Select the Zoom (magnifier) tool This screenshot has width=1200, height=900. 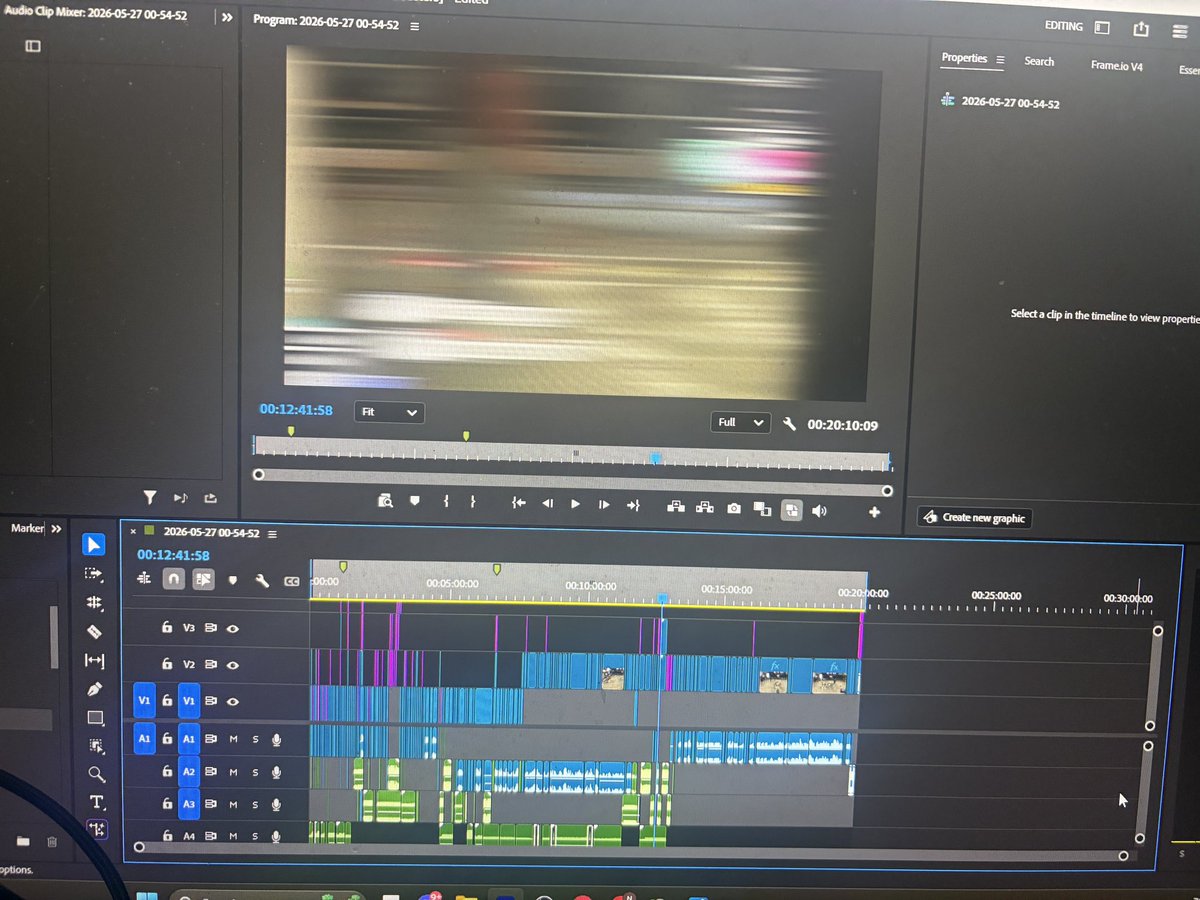[96, 774]
